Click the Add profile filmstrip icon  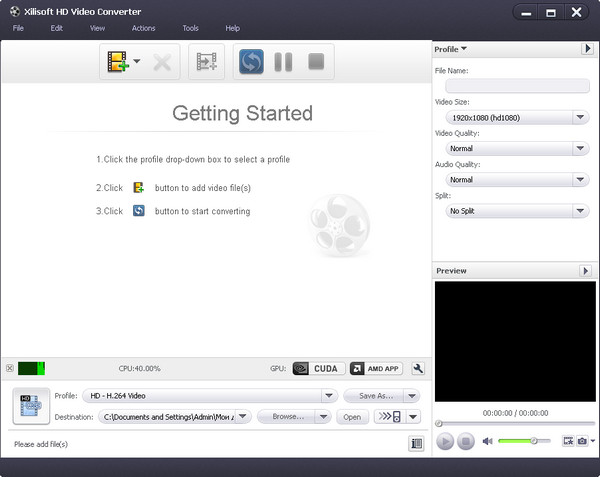(207, 62)
